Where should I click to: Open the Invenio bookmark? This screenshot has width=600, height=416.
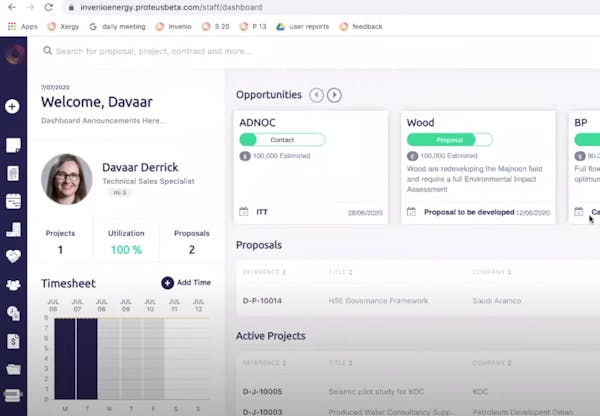[174, 26]
